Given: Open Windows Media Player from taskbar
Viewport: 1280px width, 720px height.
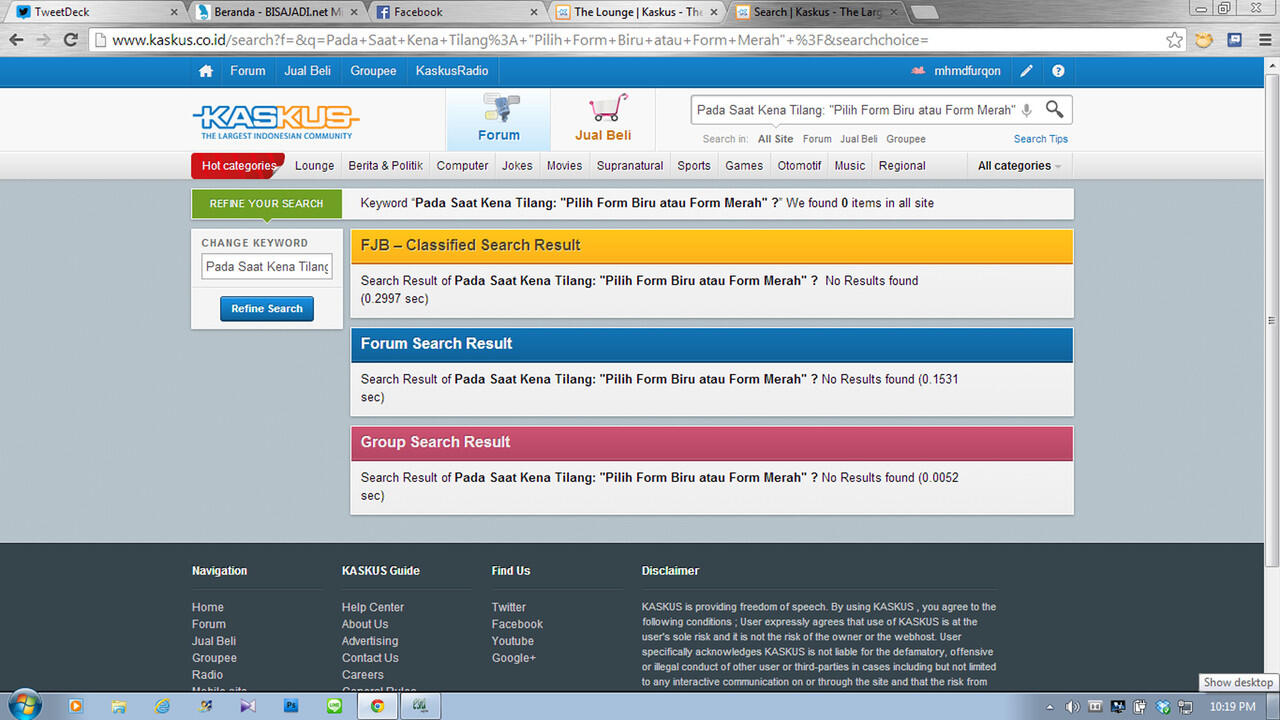Looking at the screenshot, I should click(76, 705).
